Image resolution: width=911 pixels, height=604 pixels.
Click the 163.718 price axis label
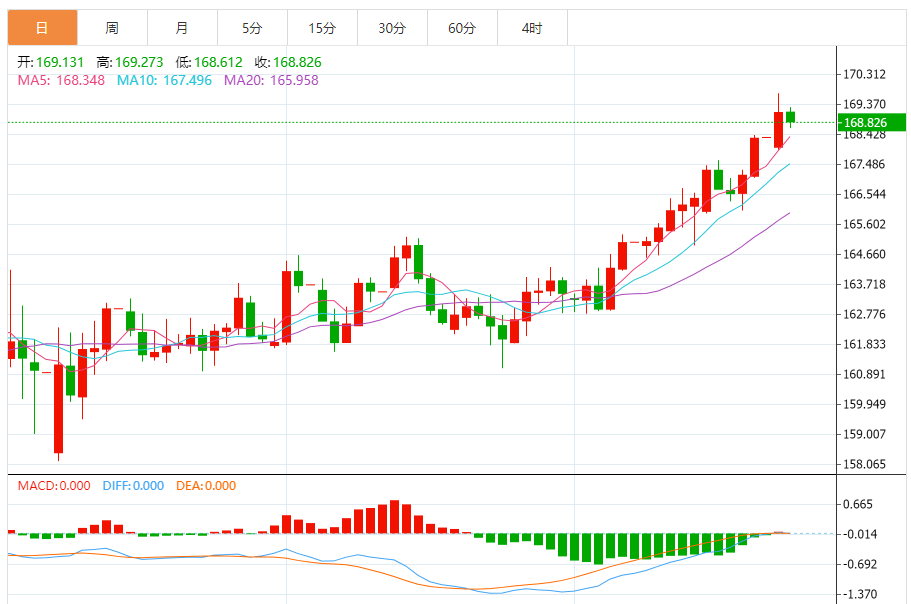[865, 285]
